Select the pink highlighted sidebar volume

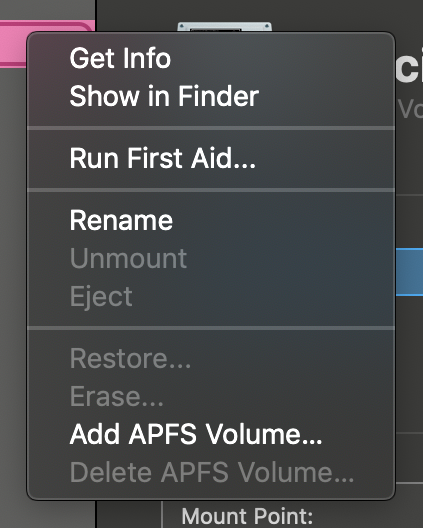click(x=13, y=44)
